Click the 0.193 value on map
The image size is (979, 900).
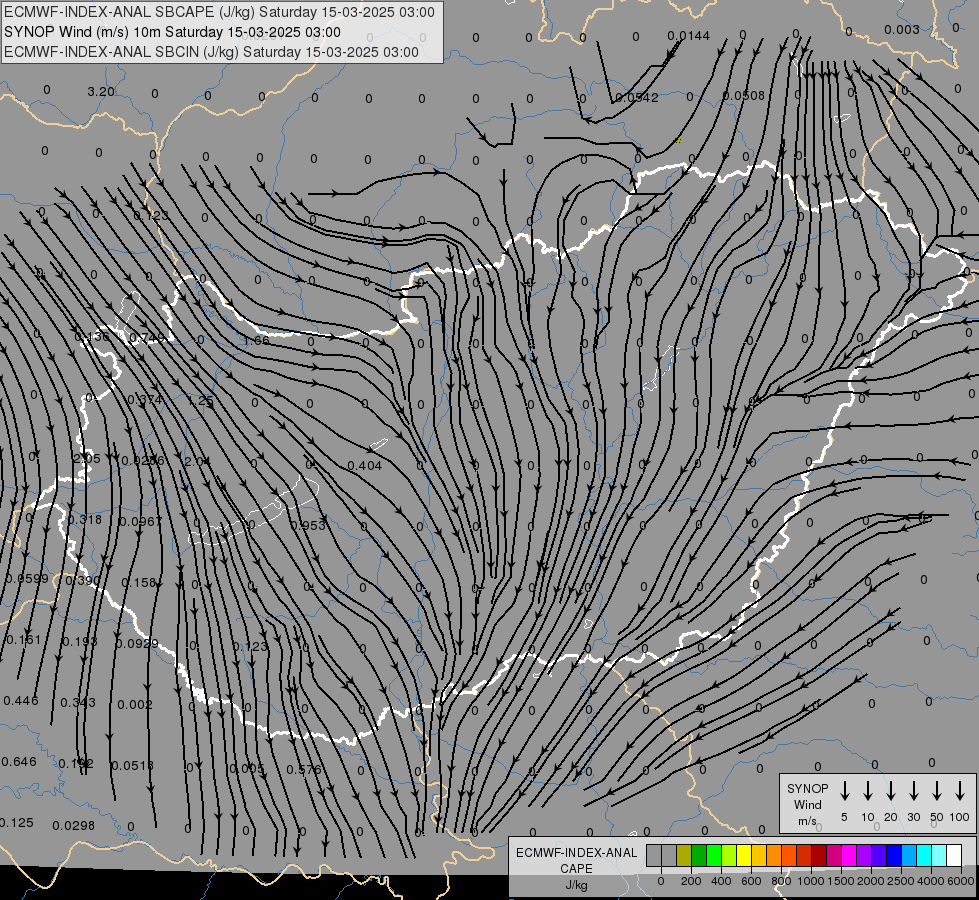79,642
